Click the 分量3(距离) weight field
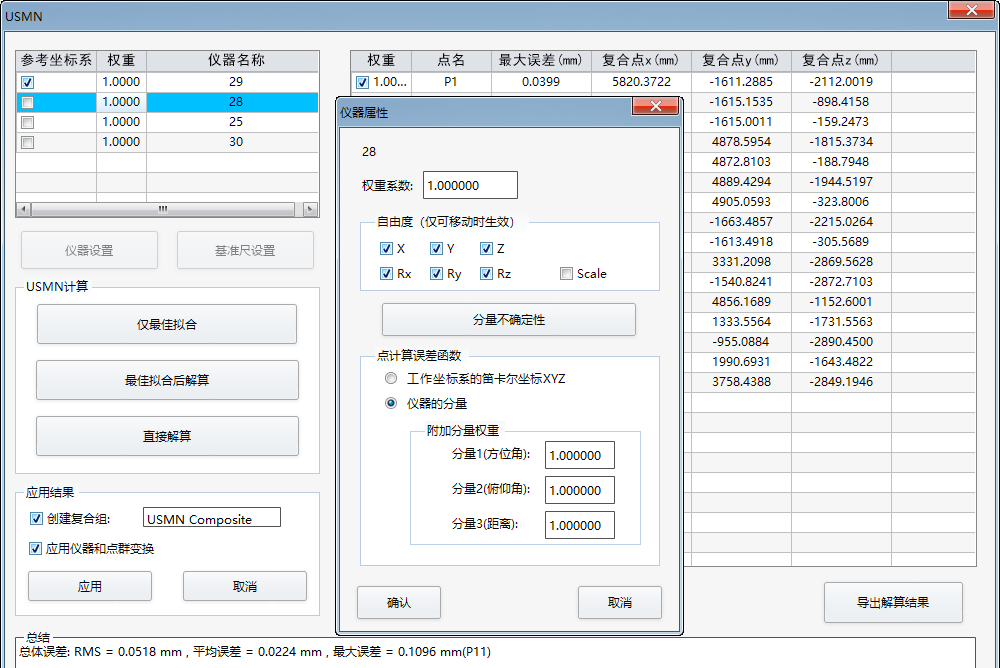1000x668 pixels. 579,525
